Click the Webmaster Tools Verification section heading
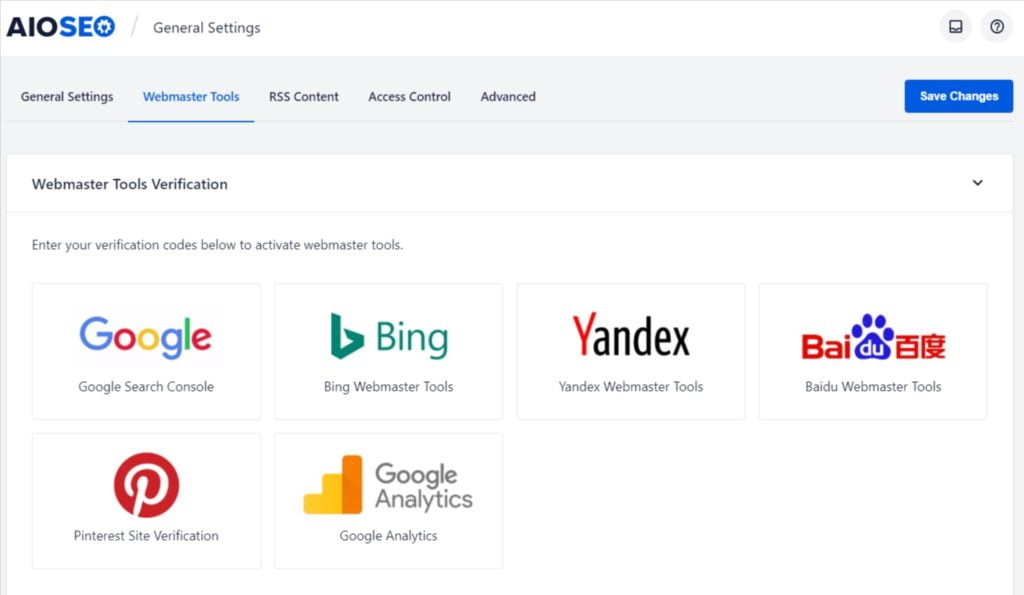1024x595 pixels. tap(130, 184)
